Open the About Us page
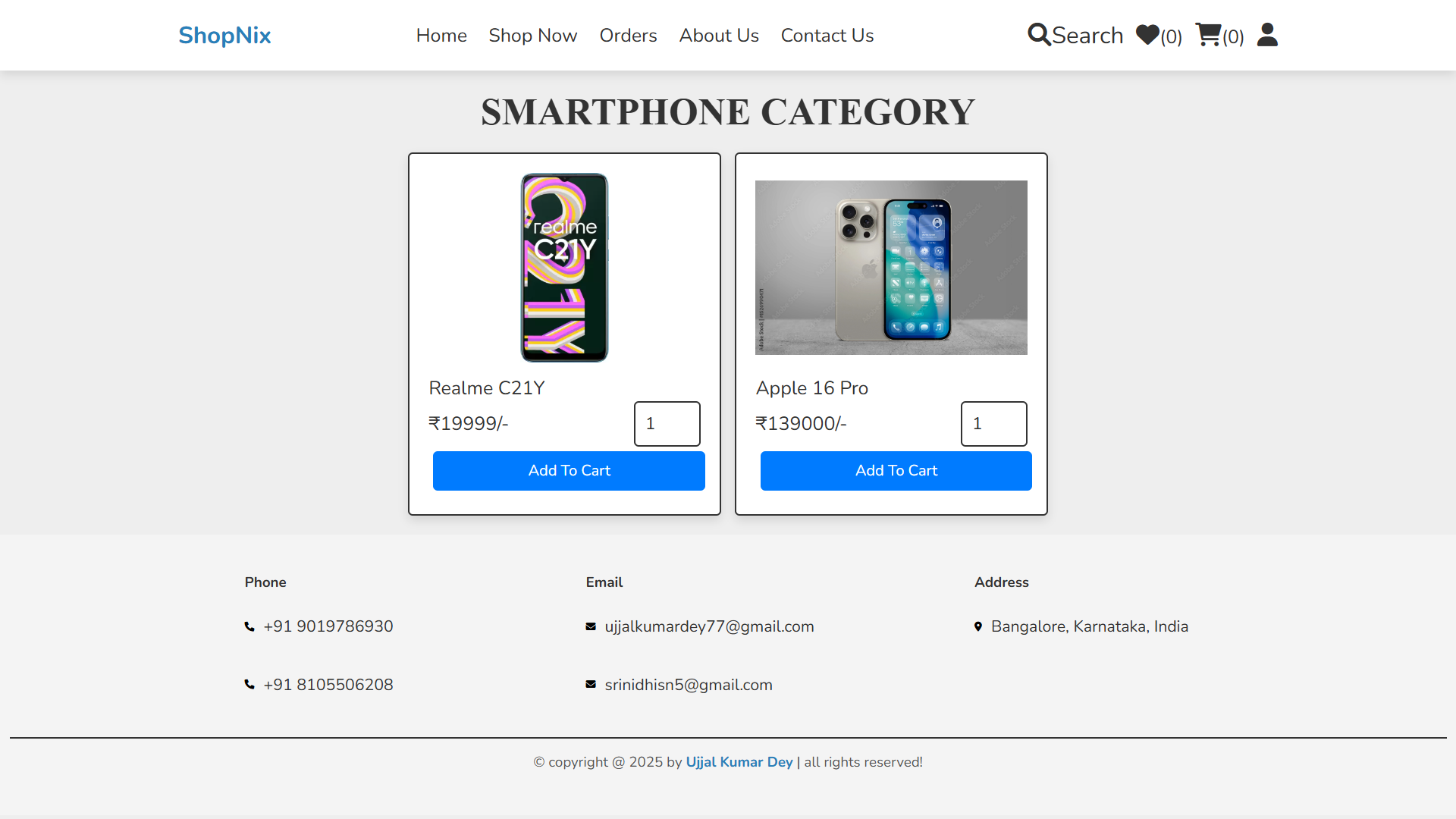Viewport: 1456px width, 819px height. click(719, 36)
